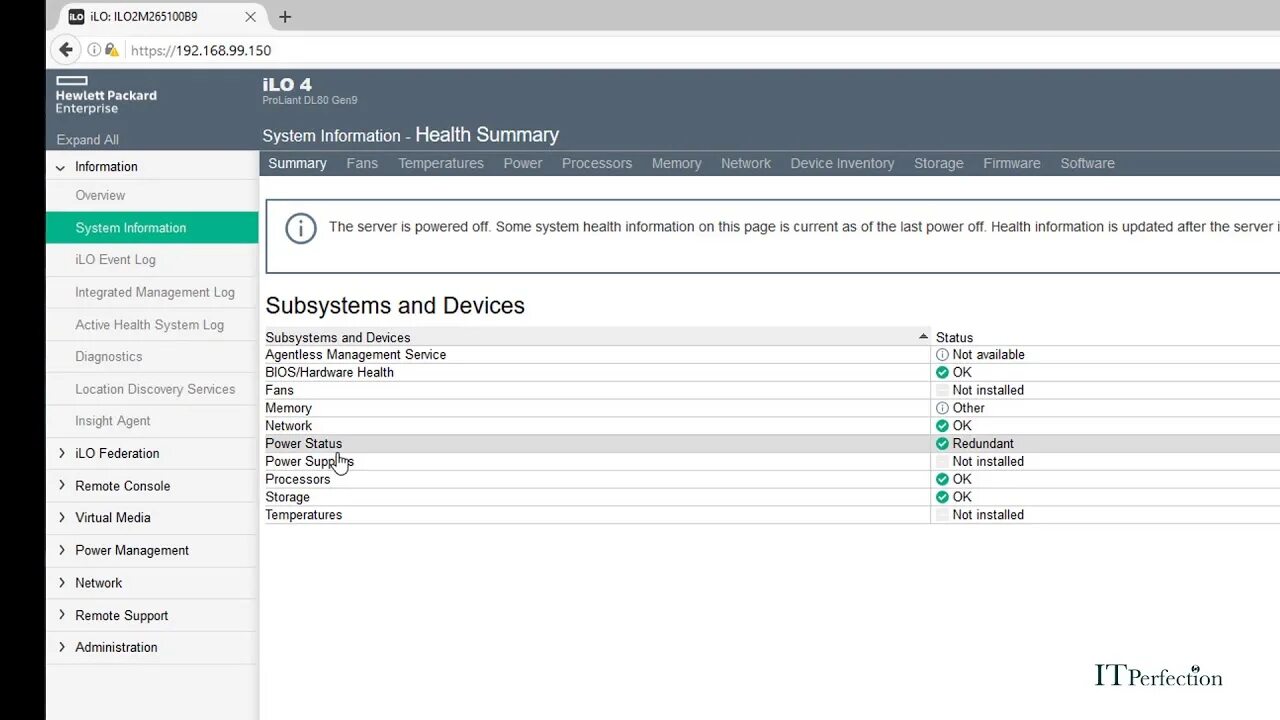Click the info icon in power-off notice

(x=300, y=228)
